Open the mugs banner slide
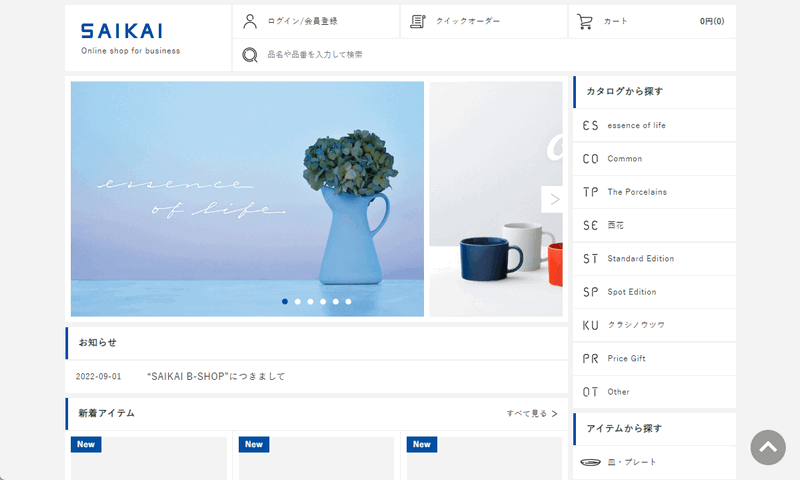 [x=496, y=199]
